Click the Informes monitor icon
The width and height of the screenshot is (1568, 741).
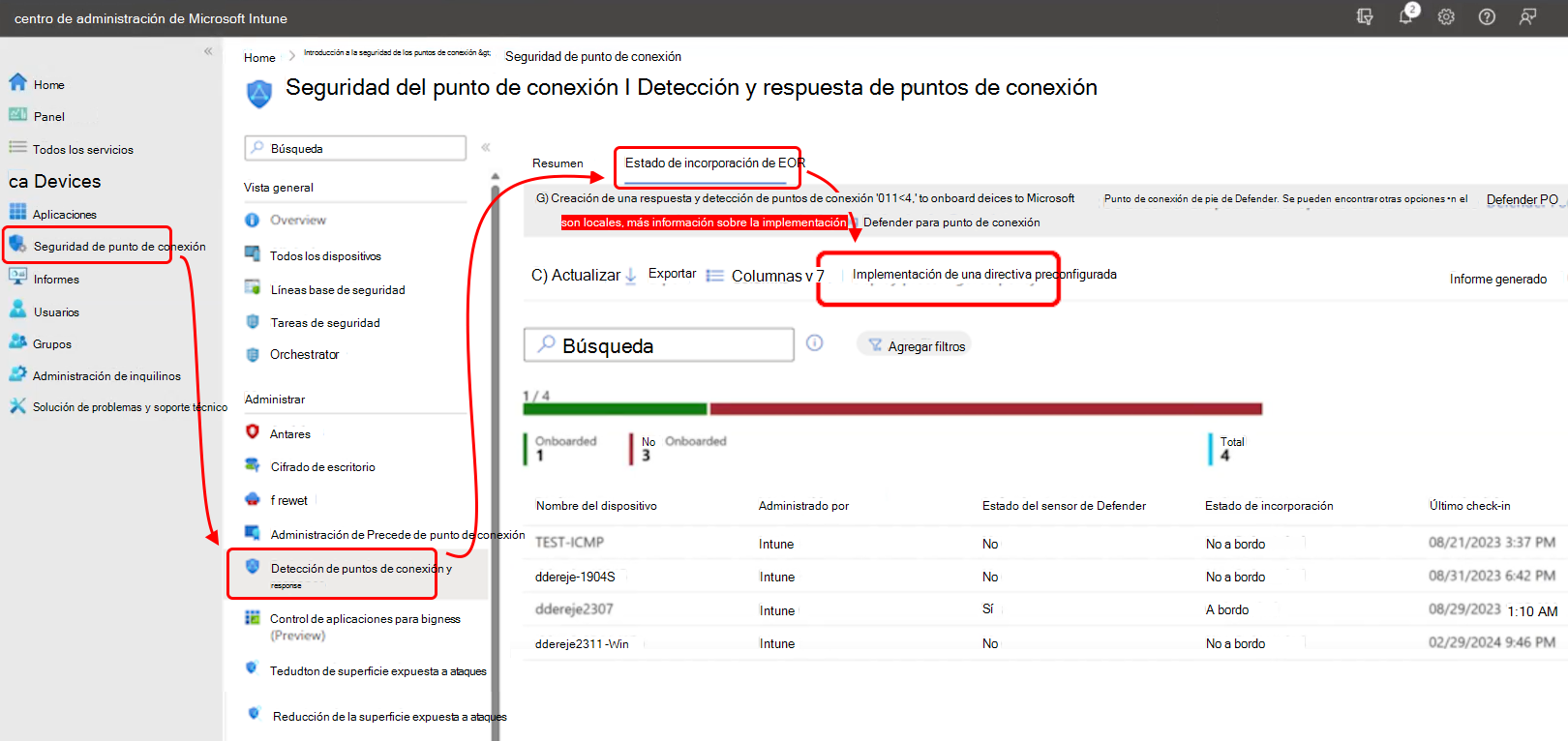click(x=17, y=277)
